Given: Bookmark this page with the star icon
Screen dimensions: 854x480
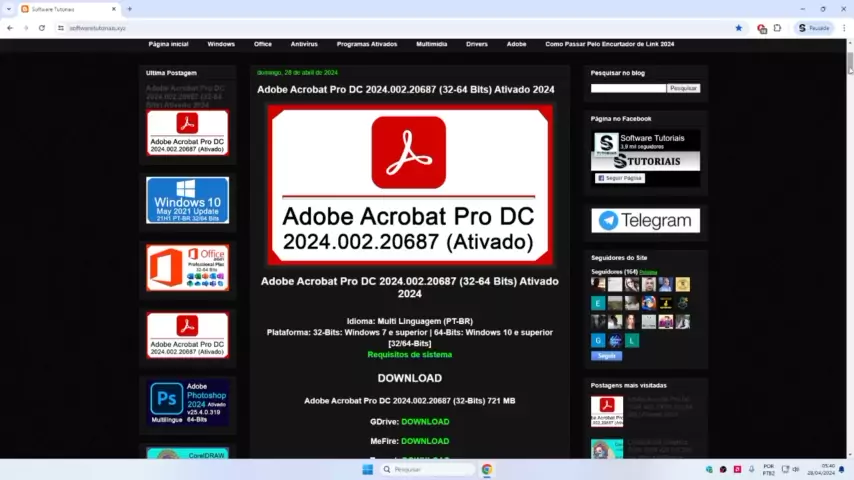Looking at the screenshot, I should pyautogui.click(x=739, y=28).
